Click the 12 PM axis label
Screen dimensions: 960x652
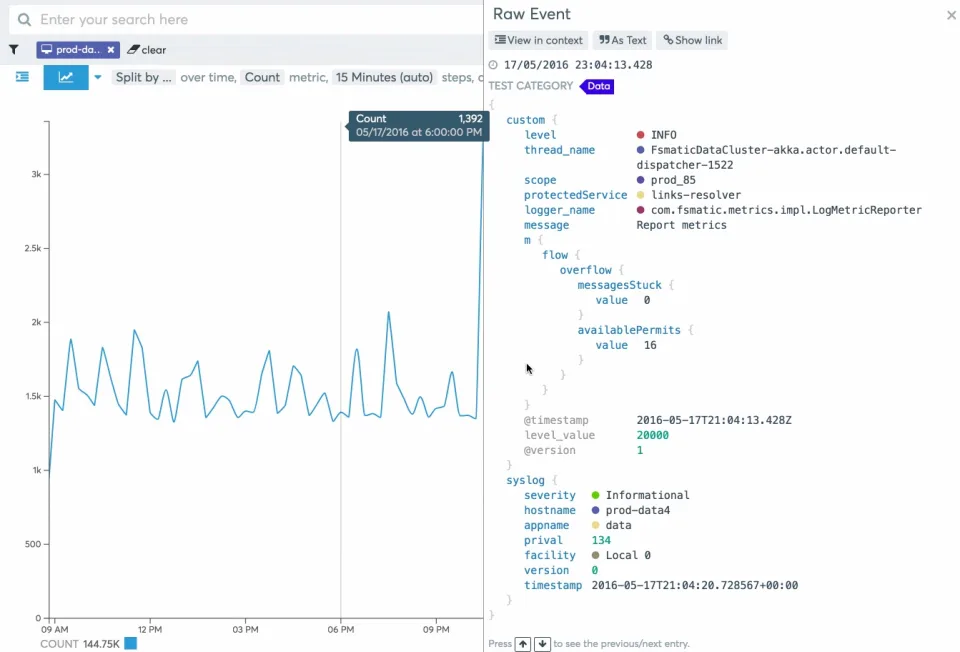click(x=149, y=629)
